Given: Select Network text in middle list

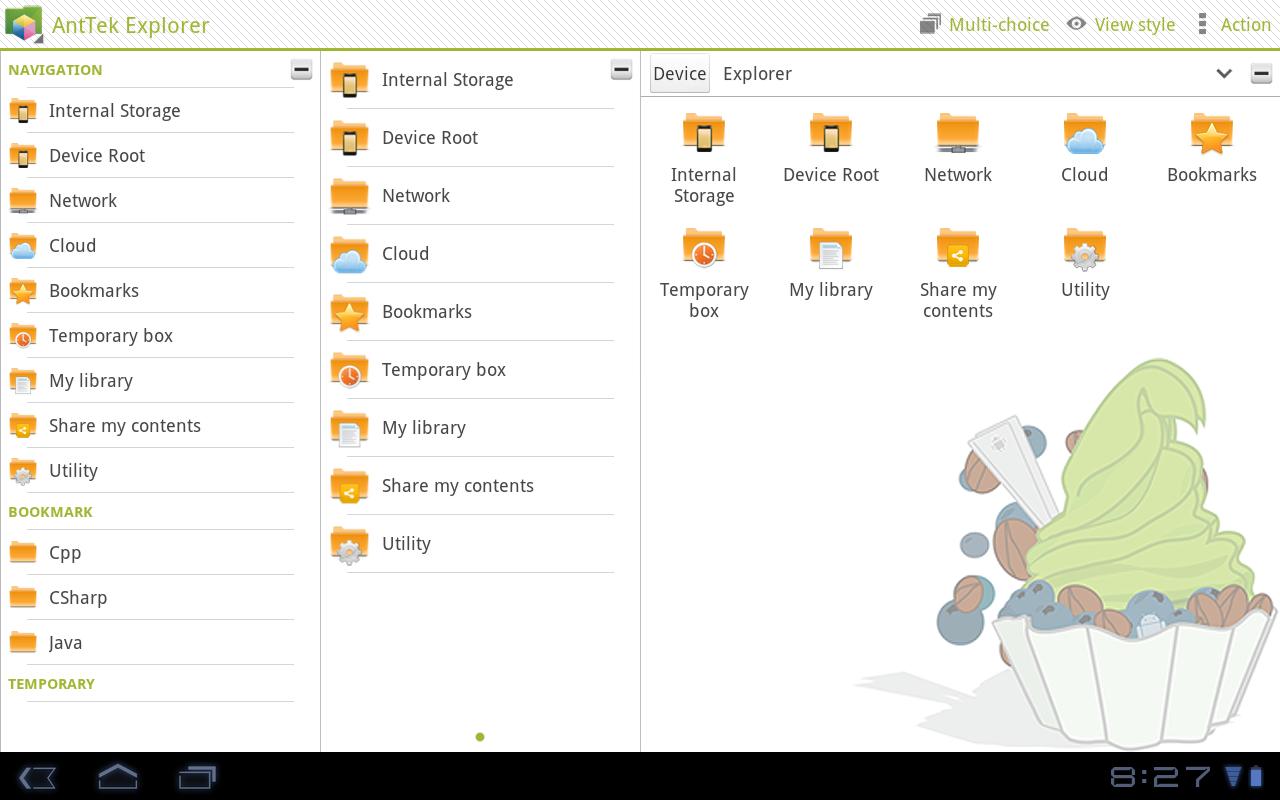Looking at the screenshot, I should click(x=416, y=196).
